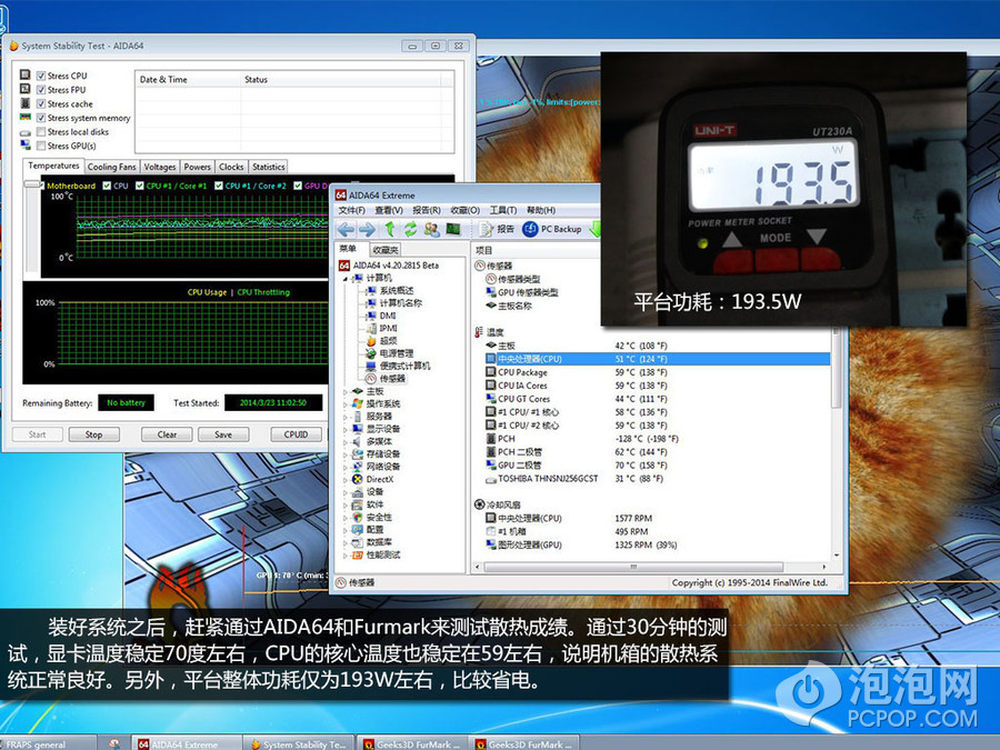Refresh the AIDA64 sensor page
This screenshot has height=750, width=1000.
(410, 229)
